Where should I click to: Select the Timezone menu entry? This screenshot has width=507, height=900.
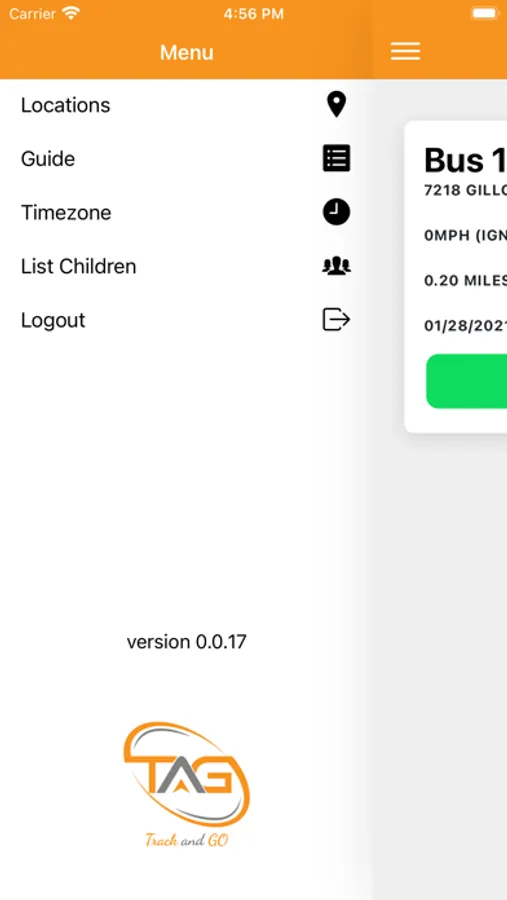coord(186,212)
